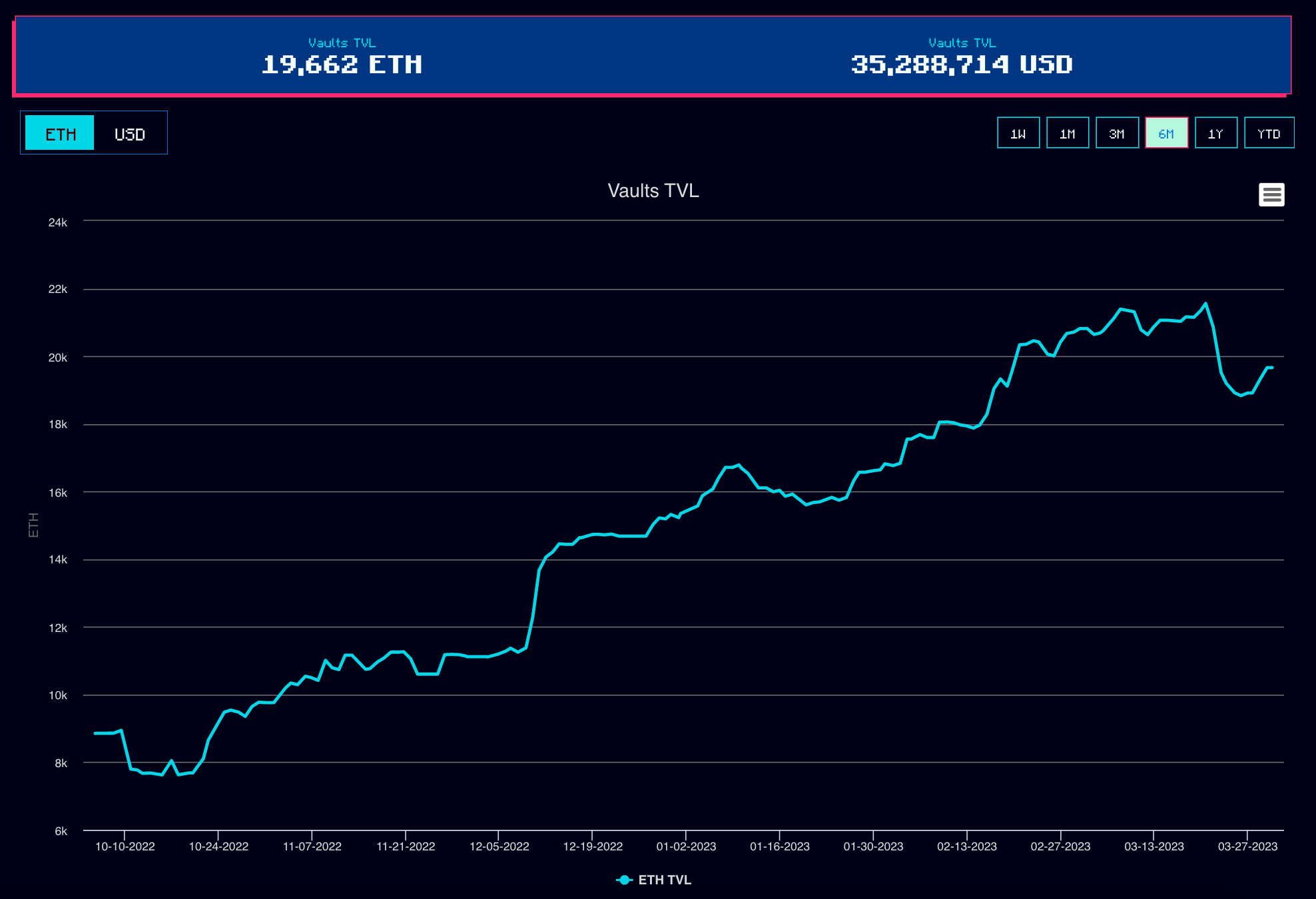
Task: Switch chart to 1Y range
Action: [x=1215, y=133]
